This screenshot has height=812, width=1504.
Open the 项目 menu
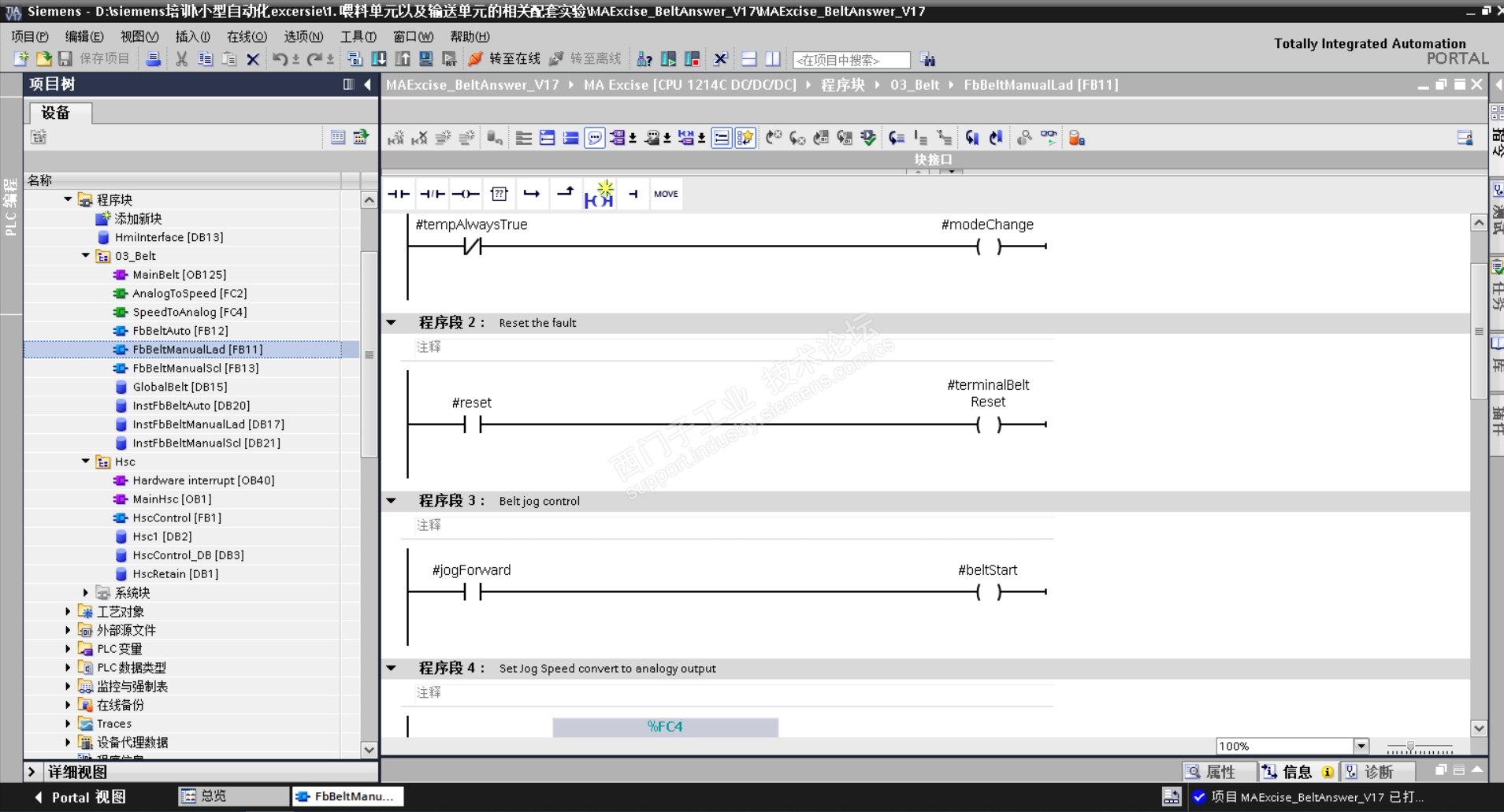[x=30, y=36]
